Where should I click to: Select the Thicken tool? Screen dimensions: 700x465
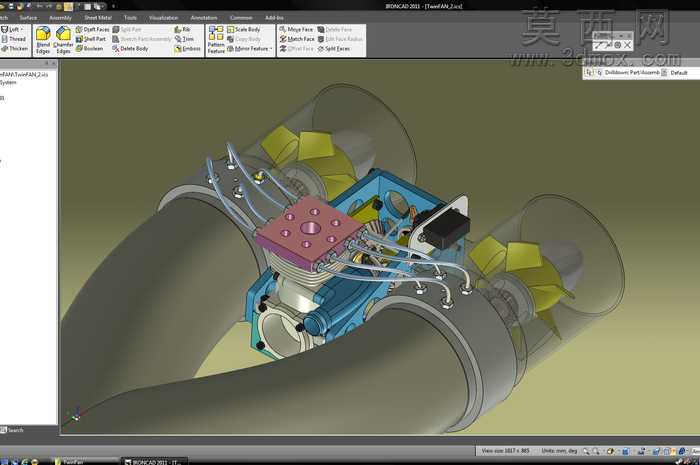(x=14, y=48)
